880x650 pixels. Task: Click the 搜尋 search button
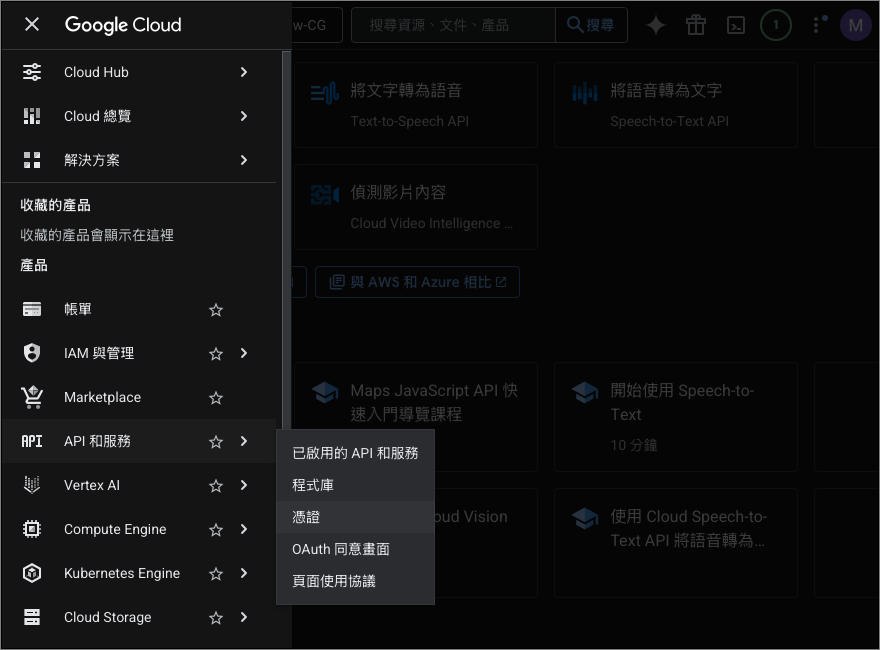click(591, 26)
